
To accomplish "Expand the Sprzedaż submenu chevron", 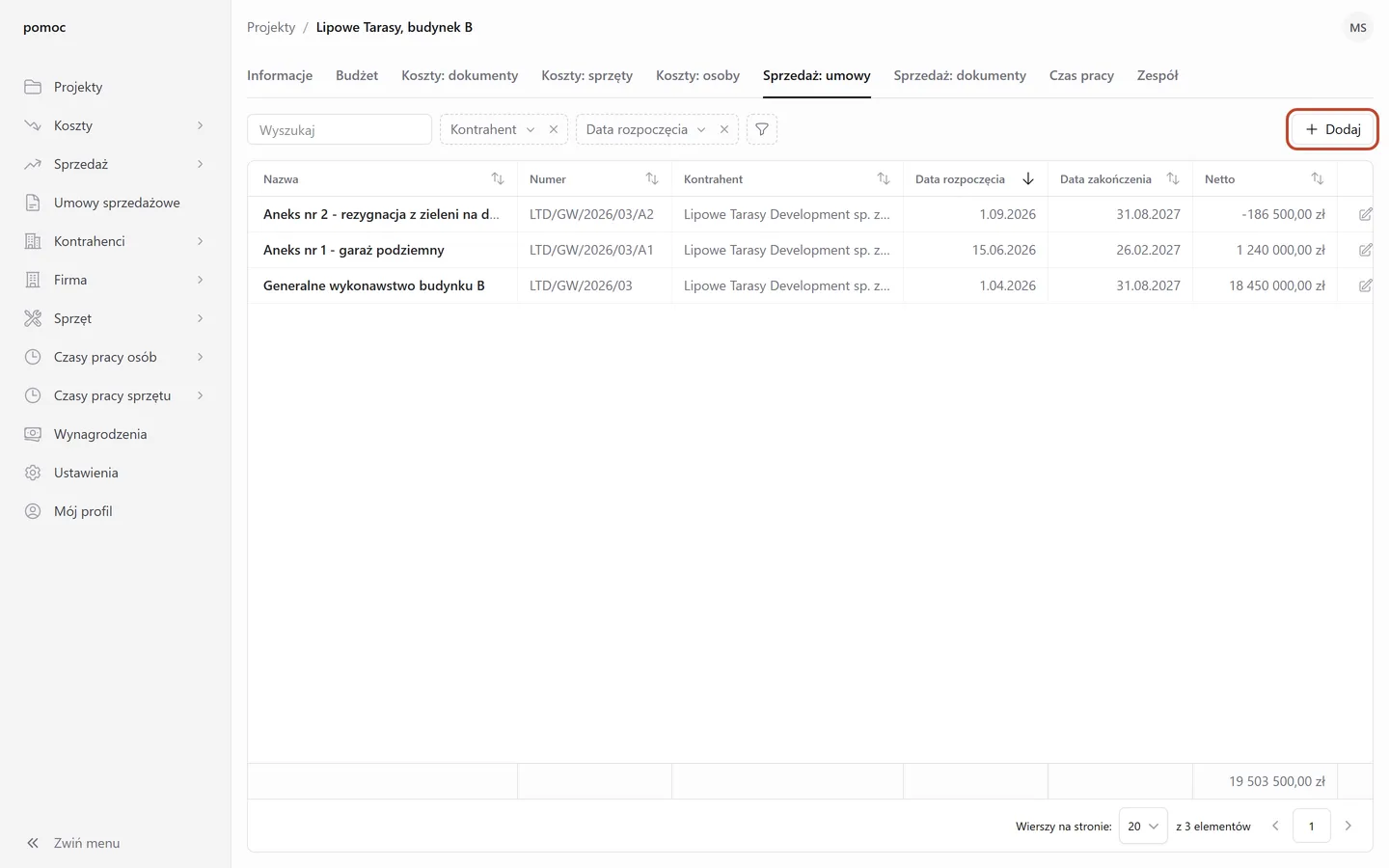I will [201, 164].
